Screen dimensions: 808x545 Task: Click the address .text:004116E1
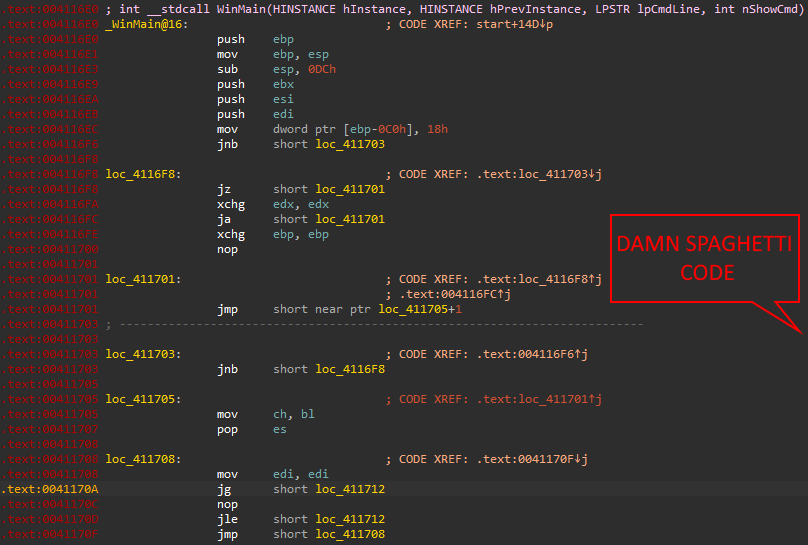click(x=49, y=54)
